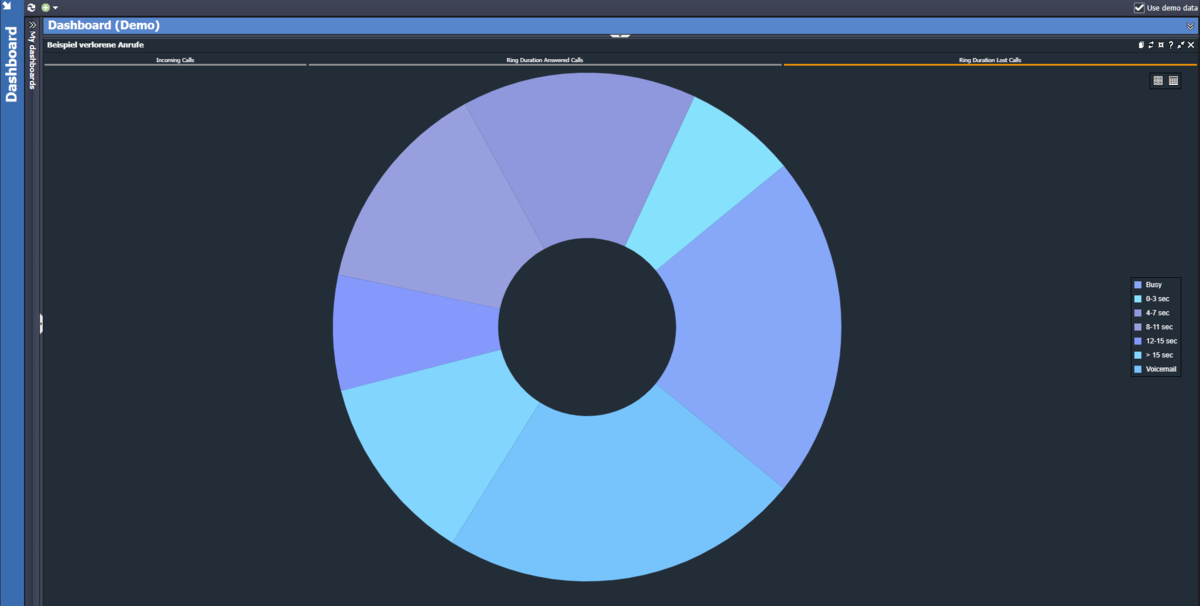Select the large right-side Busy donut slice
Viewport: 1200px width, 606px height.
[760, 325]
